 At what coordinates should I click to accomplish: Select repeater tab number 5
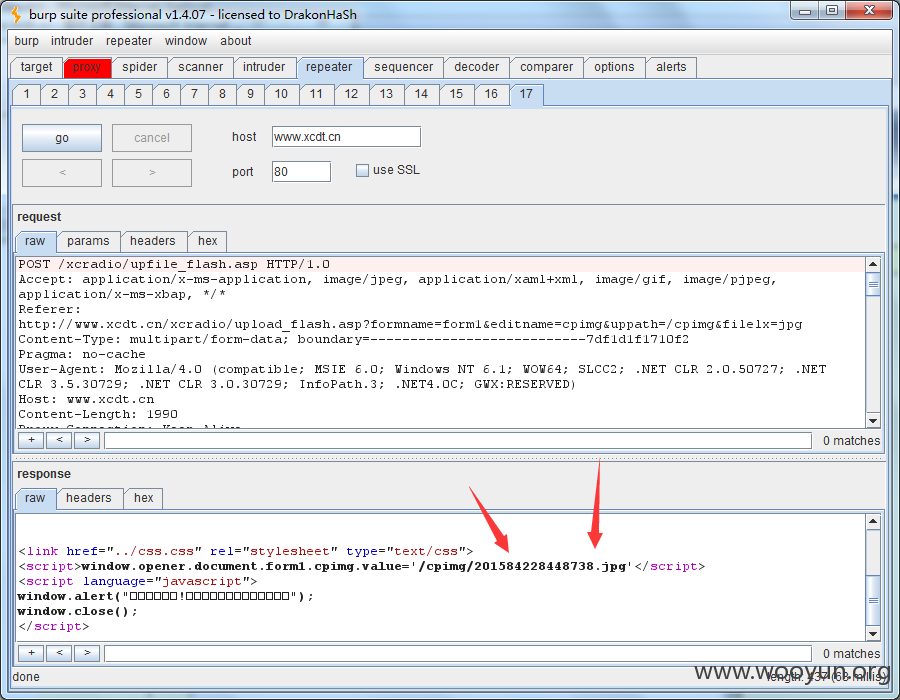(138, 94)
